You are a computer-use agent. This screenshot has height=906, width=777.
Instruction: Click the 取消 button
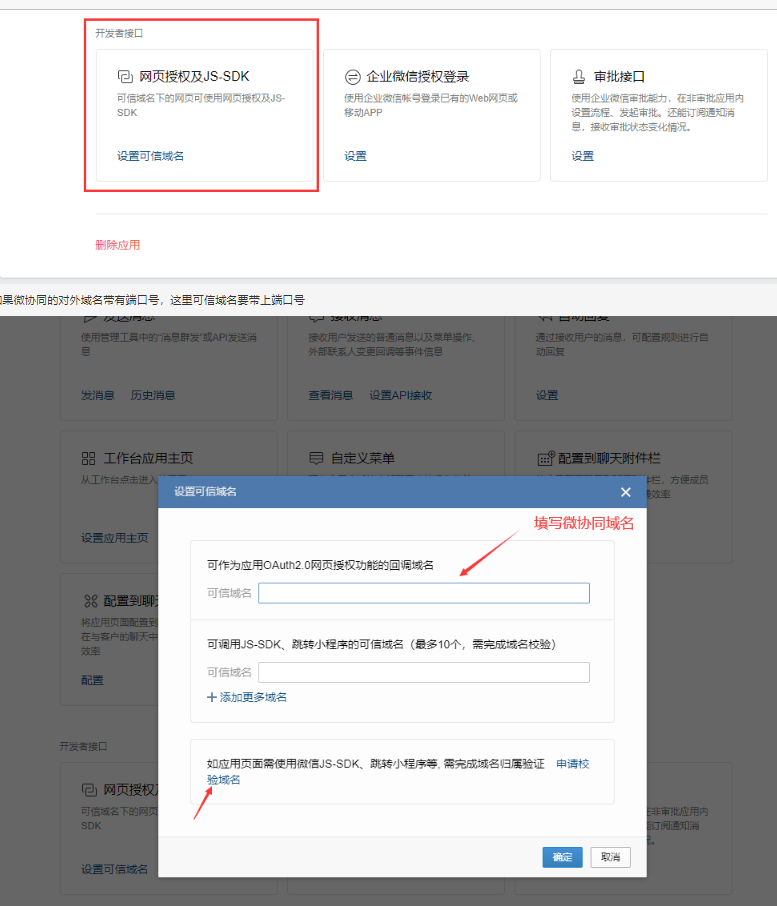[x=610, y=857]
